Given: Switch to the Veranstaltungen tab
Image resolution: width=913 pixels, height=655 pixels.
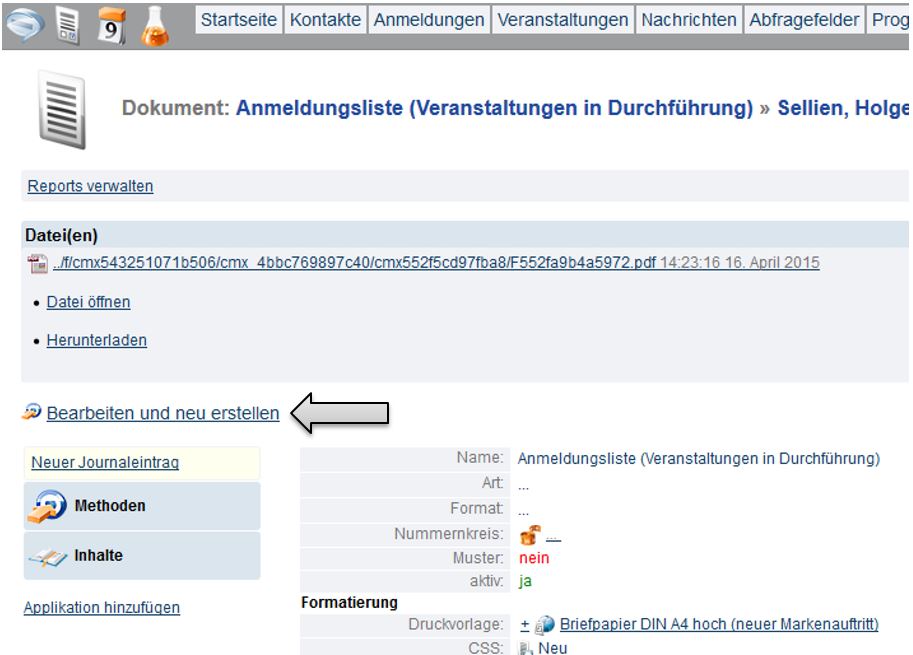Looking at the screenshot, I should [x=563, y=20].
